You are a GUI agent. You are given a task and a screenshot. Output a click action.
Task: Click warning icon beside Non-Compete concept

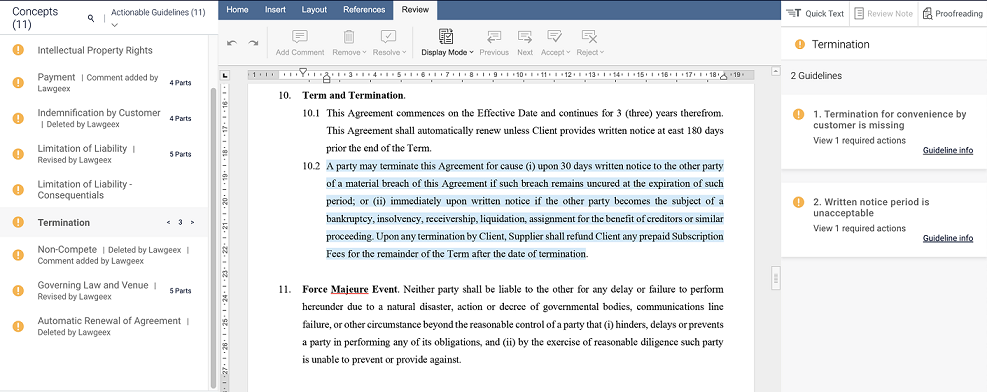(18, 255)
